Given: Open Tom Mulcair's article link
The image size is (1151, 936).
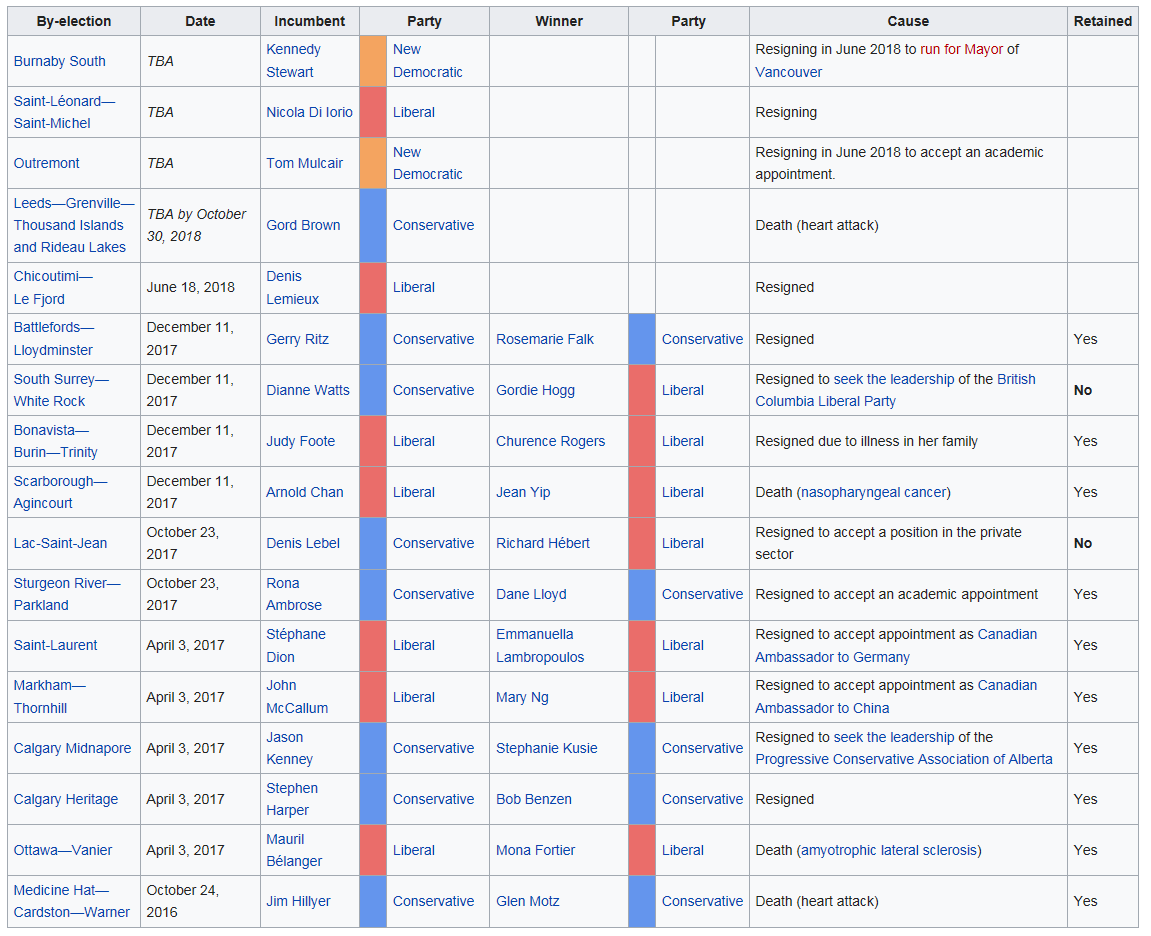Looking at the screenshot, I should pos(304,163).
